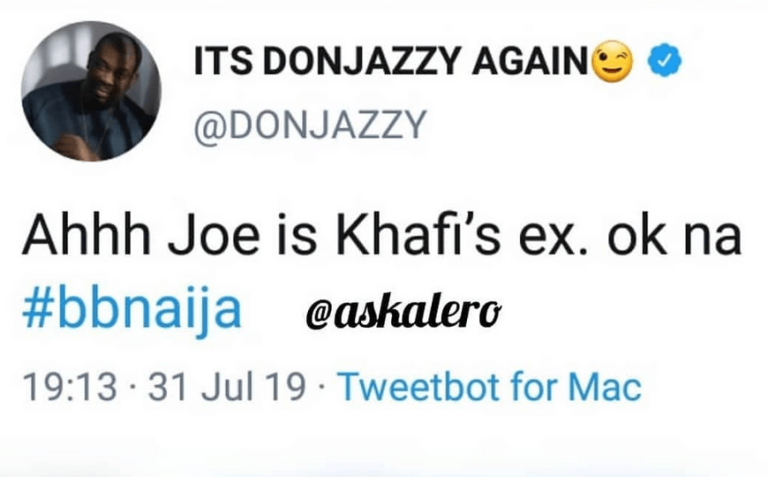Open the #bbnaija hashtag
Image resolution: width=768 pixels, height=477 pixels.
[x=132, y=310]
